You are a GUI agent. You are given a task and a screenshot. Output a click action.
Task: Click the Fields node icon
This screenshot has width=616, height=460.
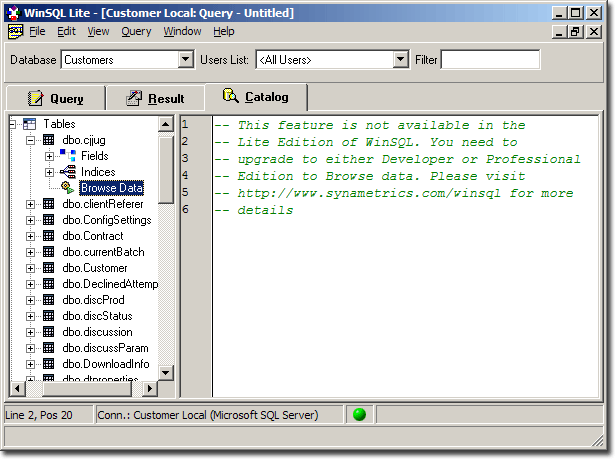tap(68, 156)
